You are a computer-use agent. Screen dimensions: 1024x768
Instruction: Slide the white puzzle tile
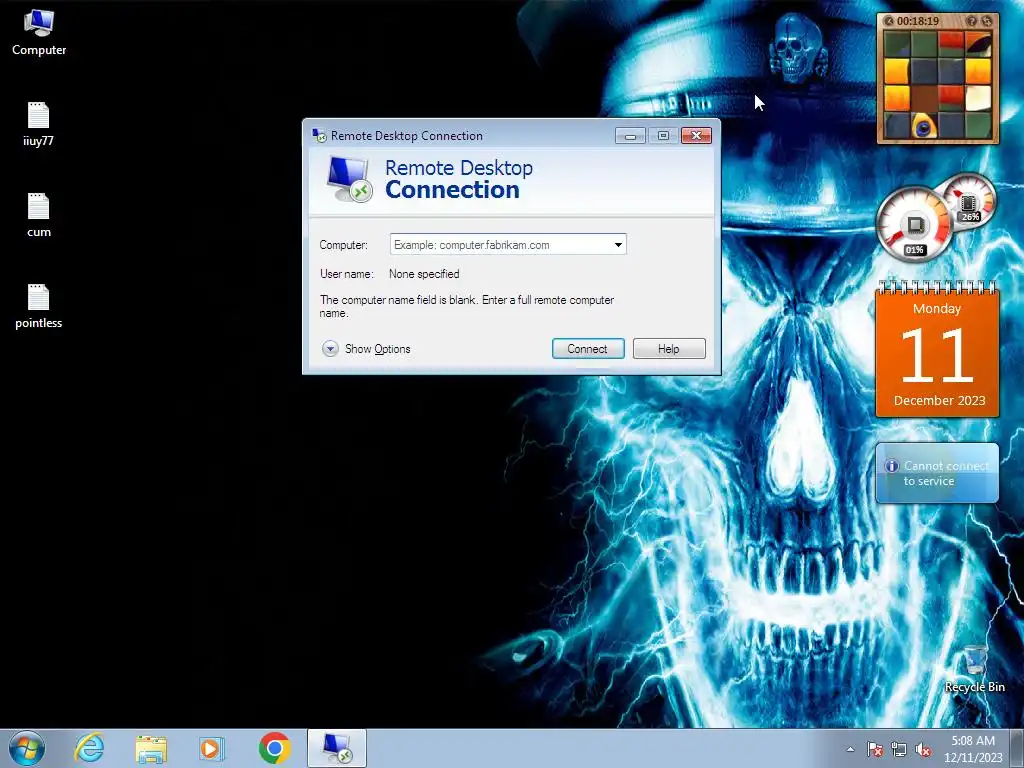[978, 98]
